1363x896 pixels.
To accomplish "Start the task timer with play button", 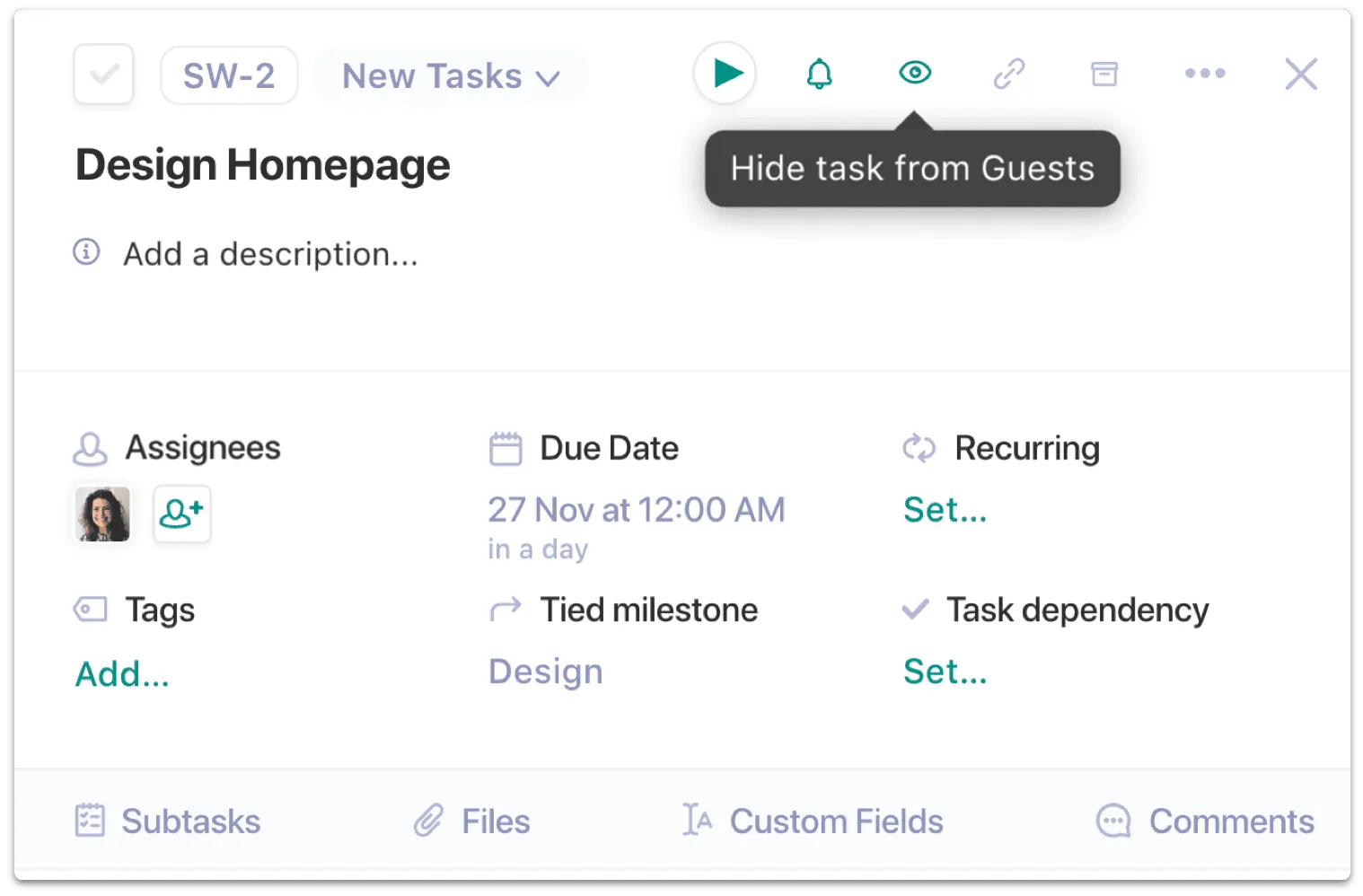I will tap(725, 74).
